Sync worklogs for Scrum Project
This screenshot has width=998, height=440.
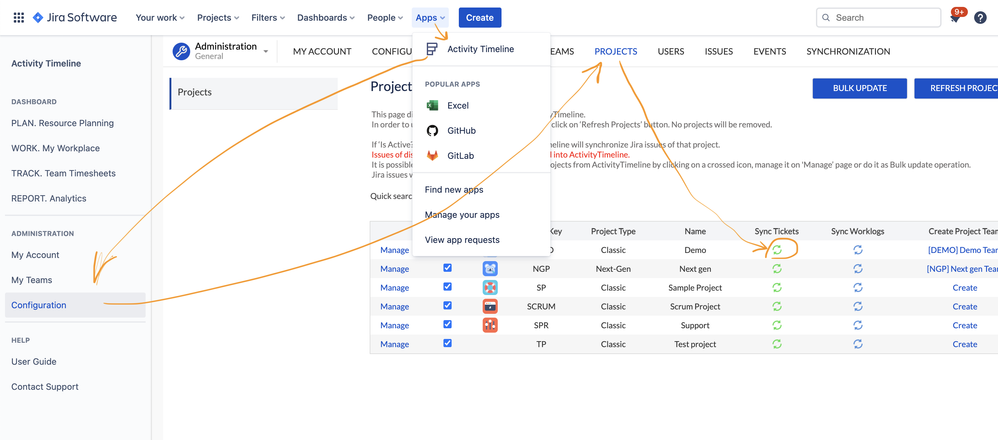click(x=858, y=306)
